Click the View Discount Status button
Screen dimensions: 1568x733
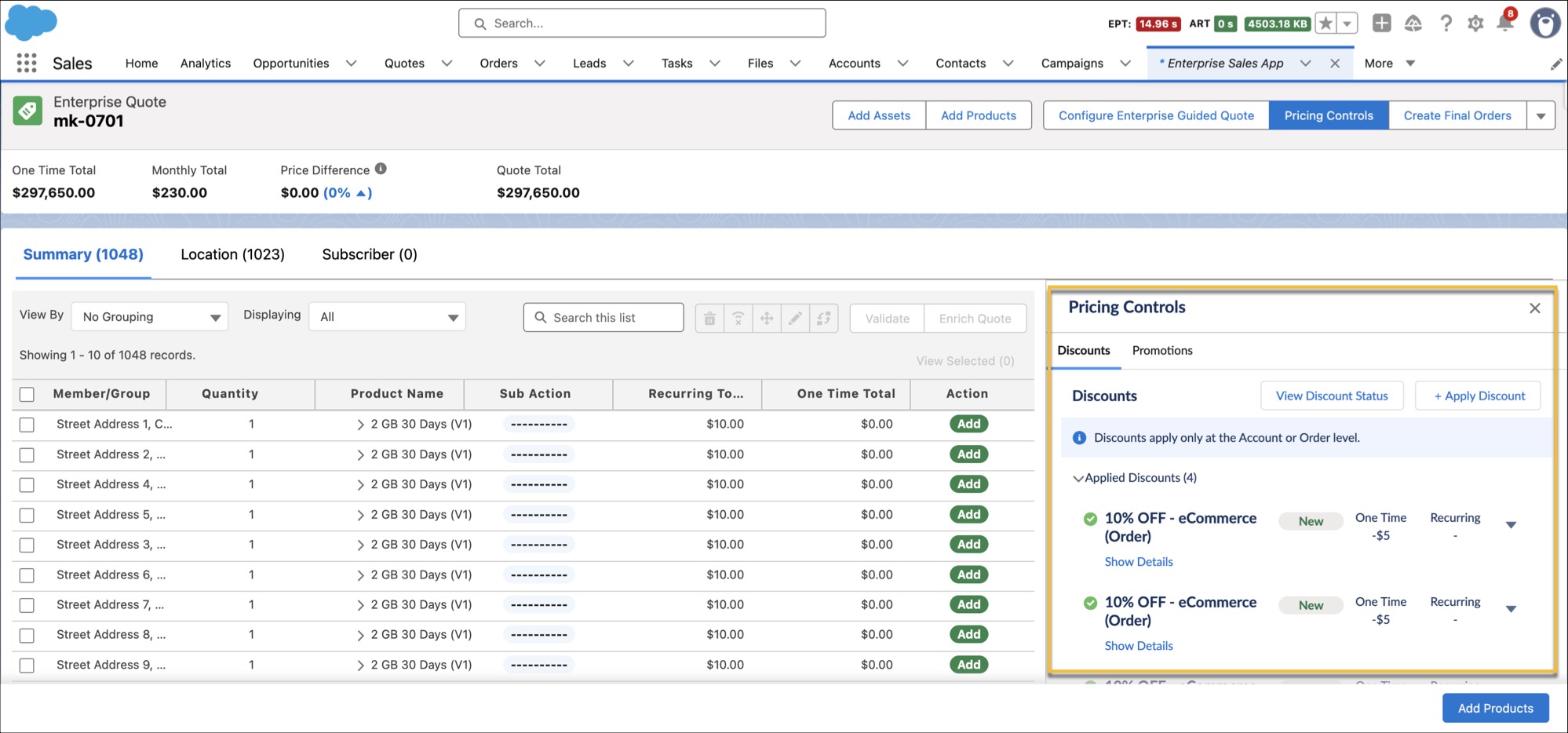coord(1332,396)
